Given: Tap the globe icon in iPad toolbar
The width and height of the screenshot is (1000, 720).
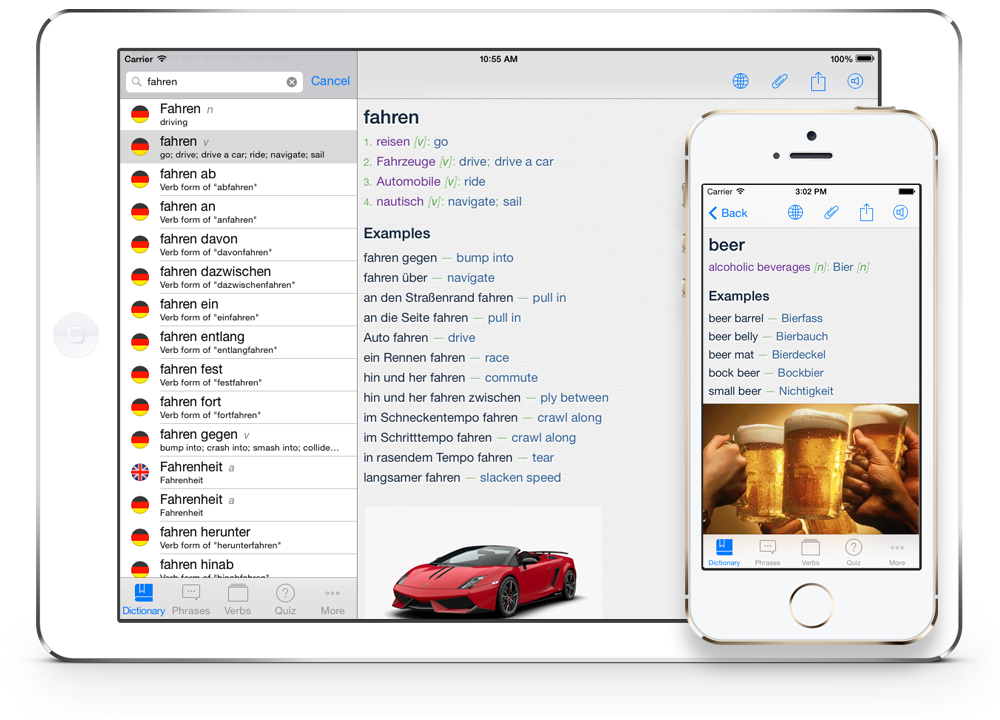Looking at the screenshot, I should (740, 81).
